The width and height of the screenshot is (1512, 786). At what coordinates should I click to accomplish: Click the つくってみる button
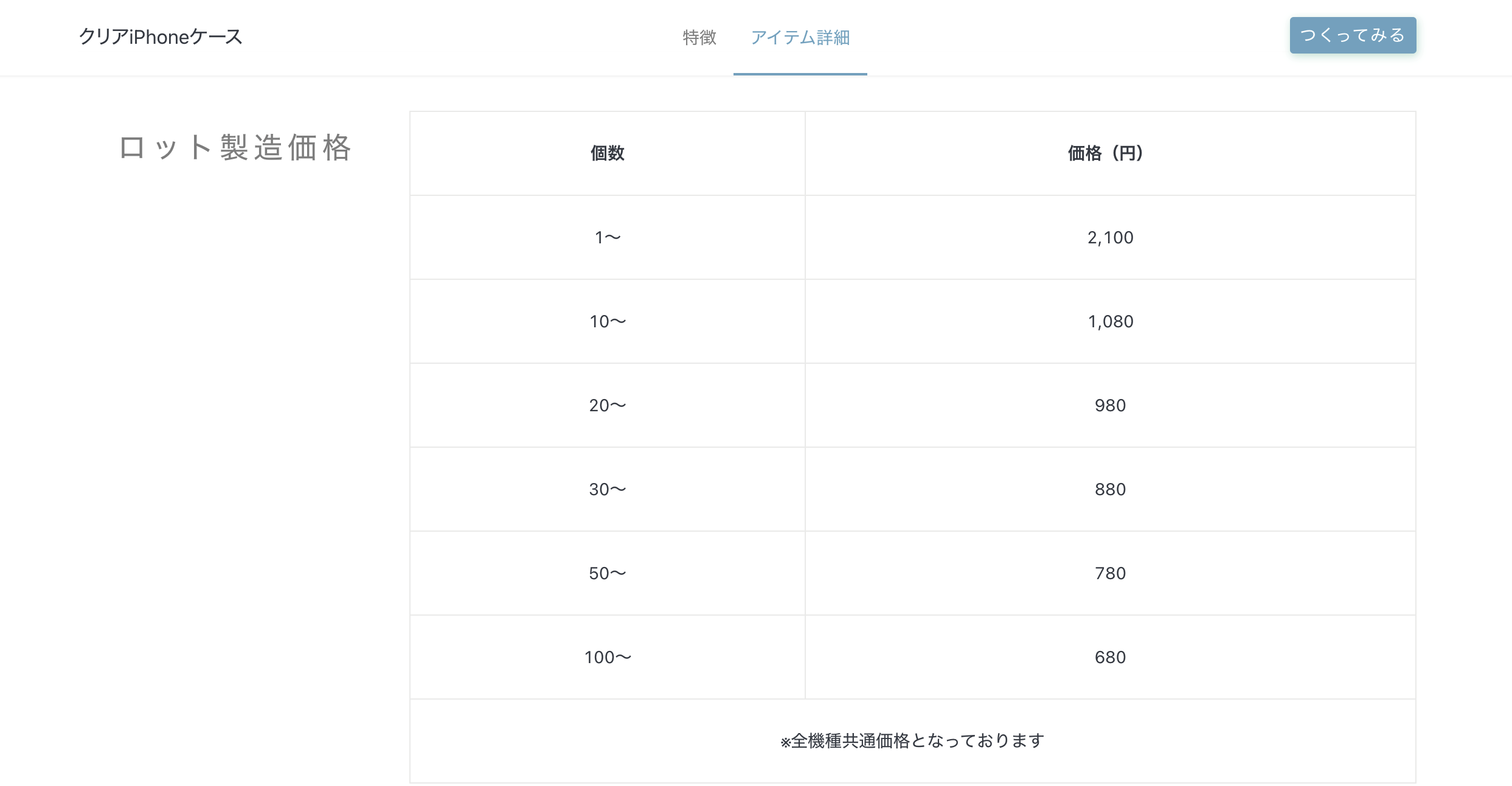[x=1353, y=35]
